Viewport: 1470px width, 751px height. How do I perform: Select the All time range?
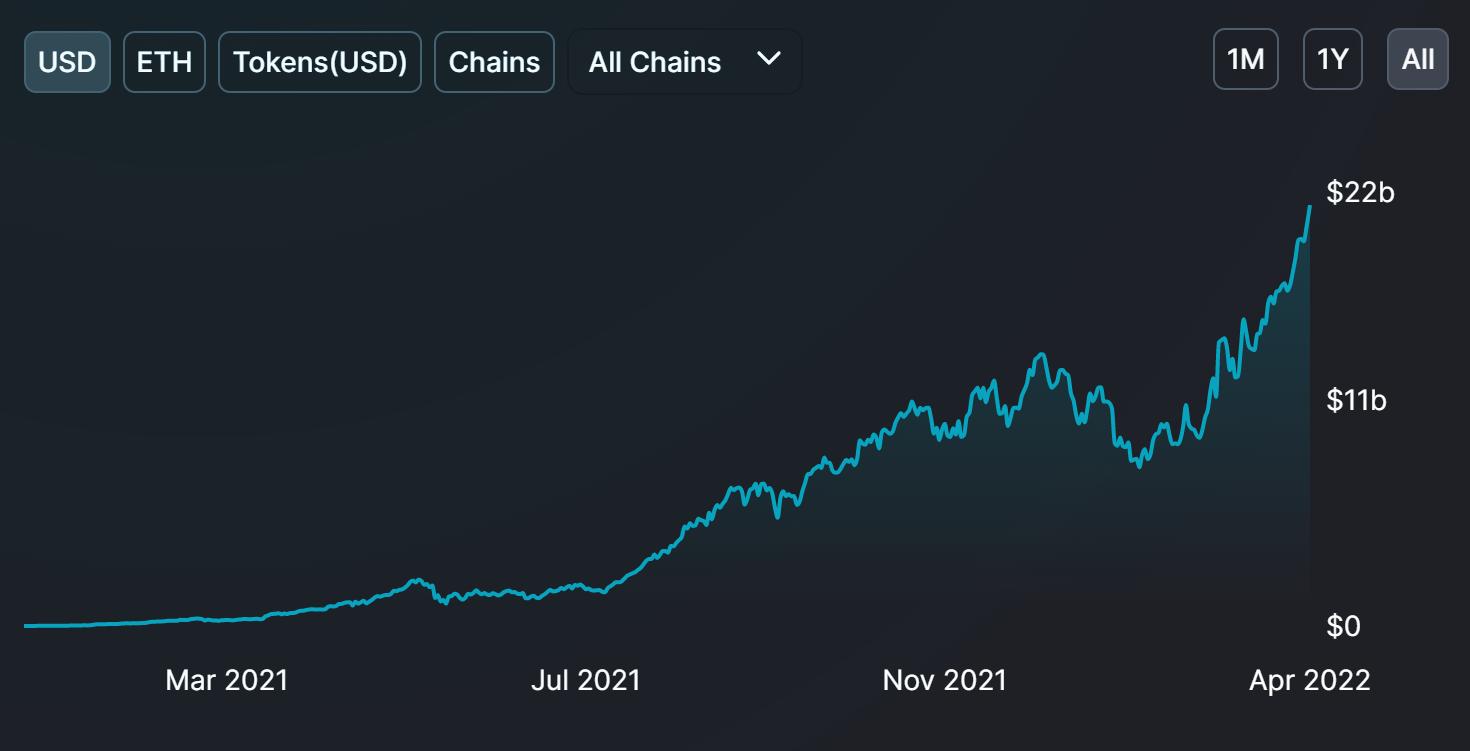1417,60
